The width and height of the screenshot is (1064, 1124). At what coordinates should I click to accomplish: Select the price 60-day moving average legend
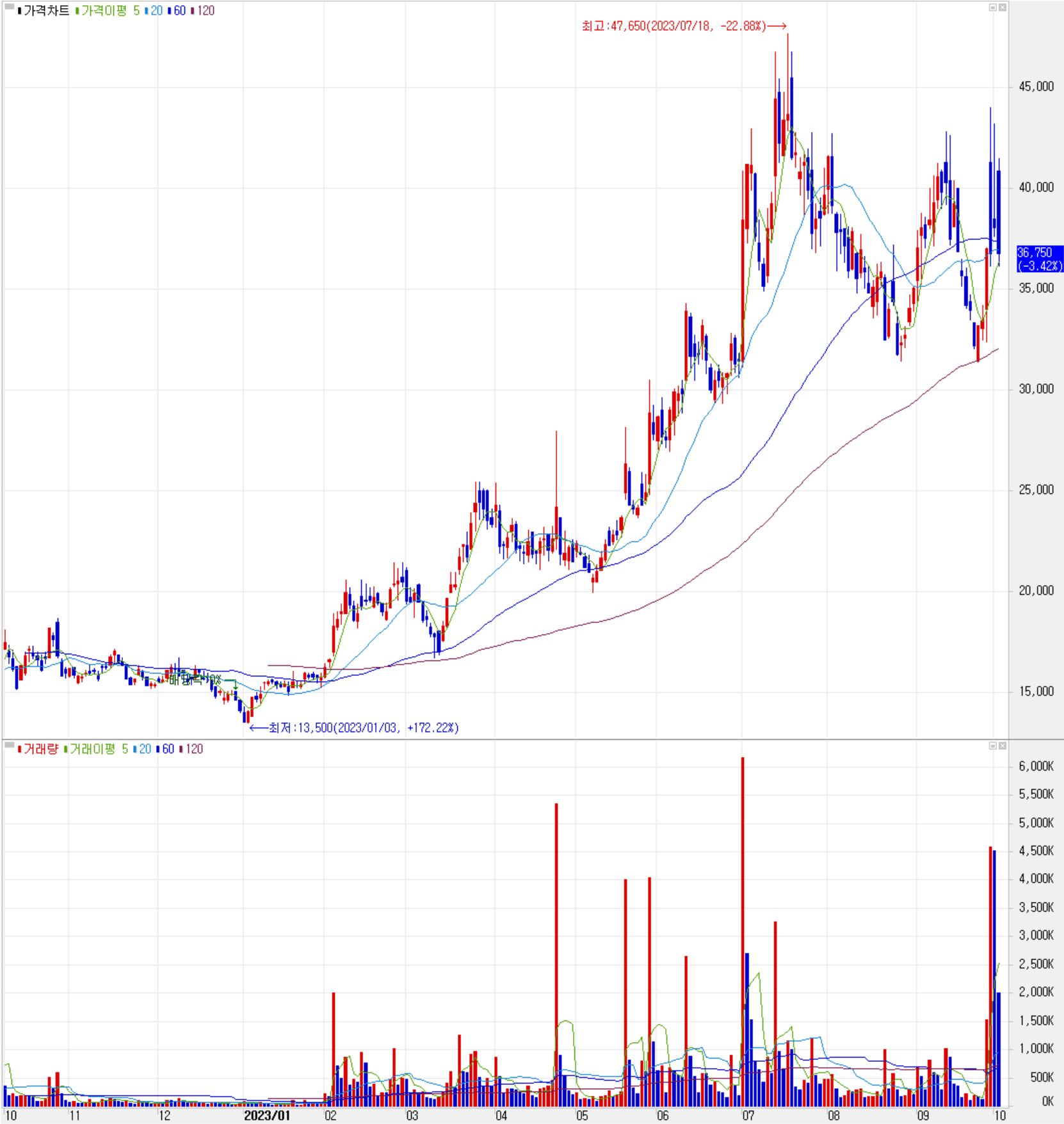180,11
